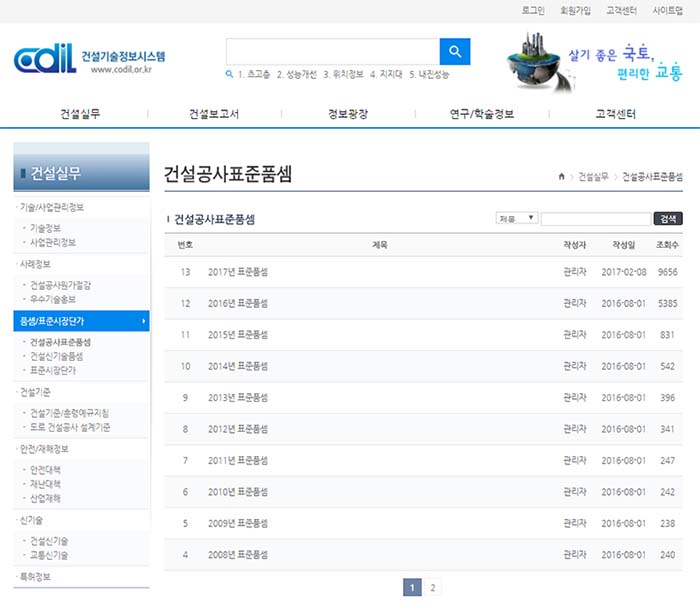Click popular keyword 1. 초고층
Viewport: 700px width, 606px height.
tap(254, 74)
